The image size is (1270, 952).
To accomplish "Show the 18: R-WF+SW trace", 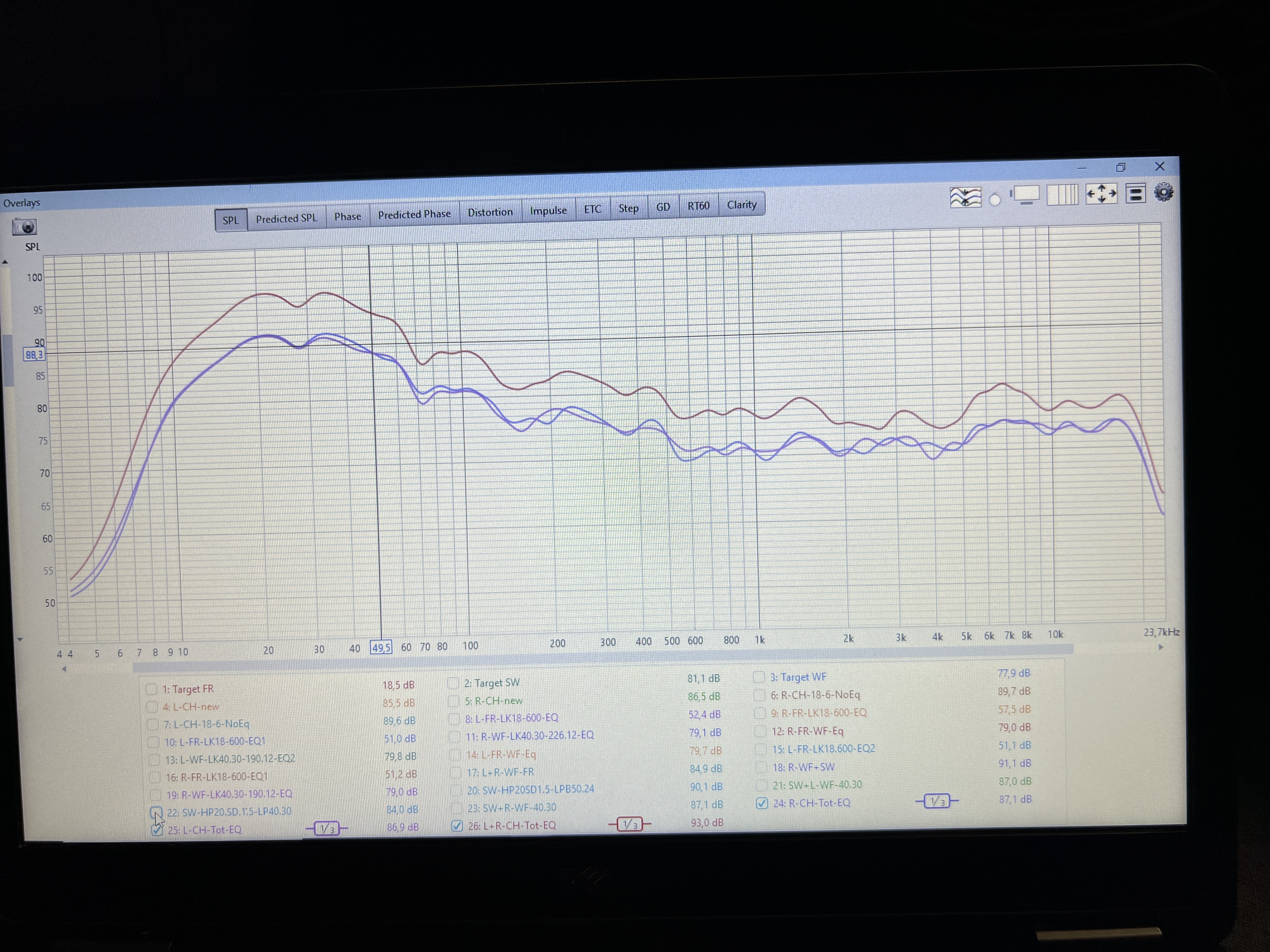I will pos(761,767).
